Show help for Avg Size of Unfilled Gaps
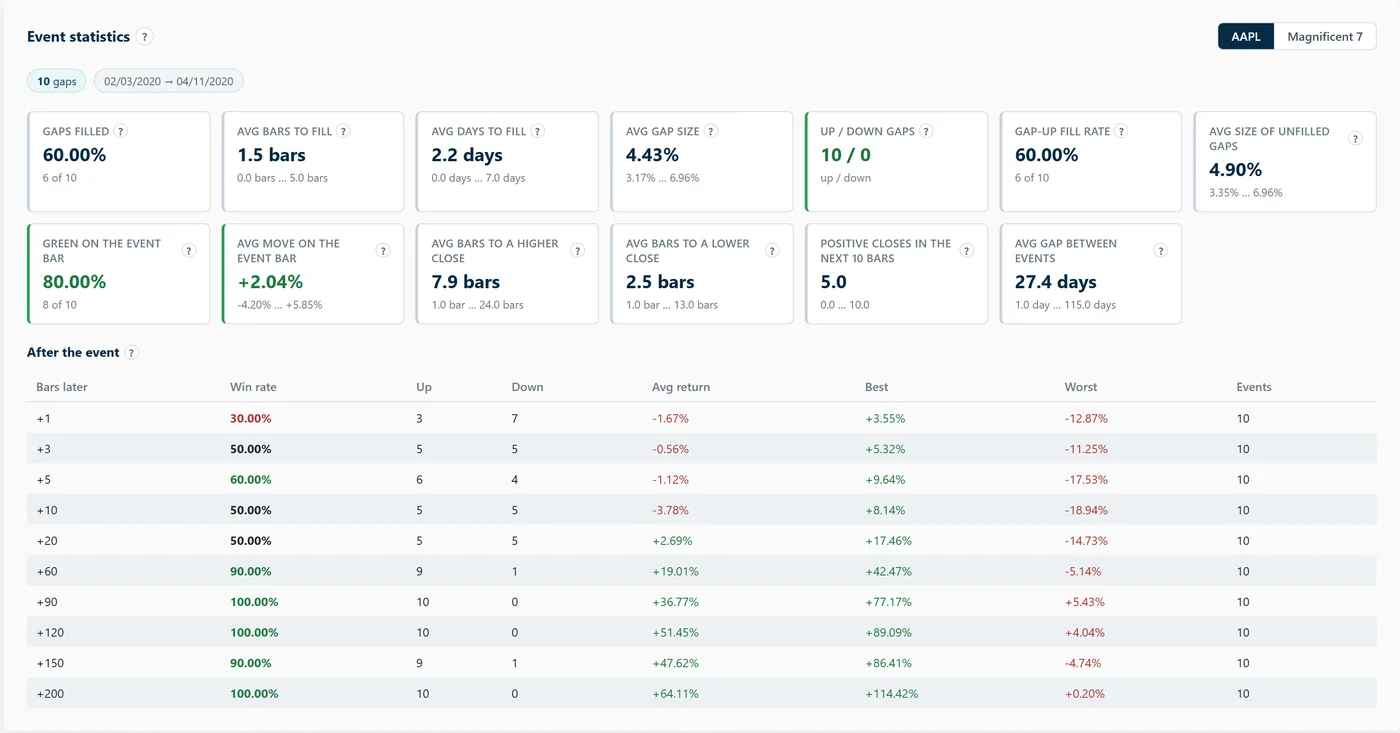This screenshot has width=1400, height=733. point(1355,138)
